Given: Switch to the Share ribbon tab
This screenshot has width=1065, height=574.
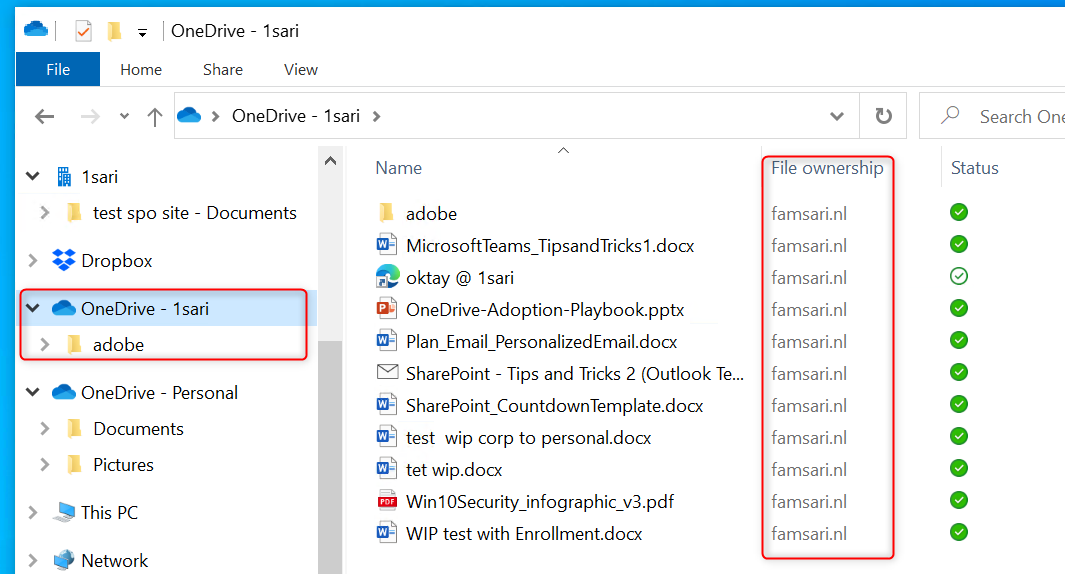Looking at the screenshot, I should pos(223,69).
